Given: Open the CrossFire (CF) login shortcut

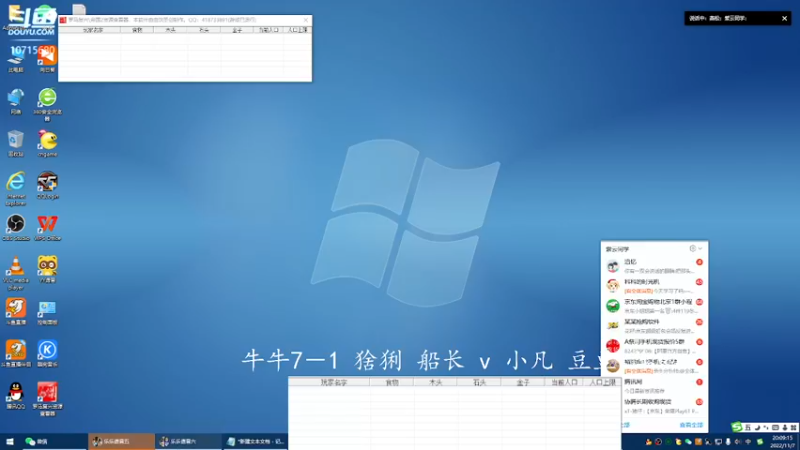Looking at the screenshot, I should pyautogui.click(x=47, y=185).
